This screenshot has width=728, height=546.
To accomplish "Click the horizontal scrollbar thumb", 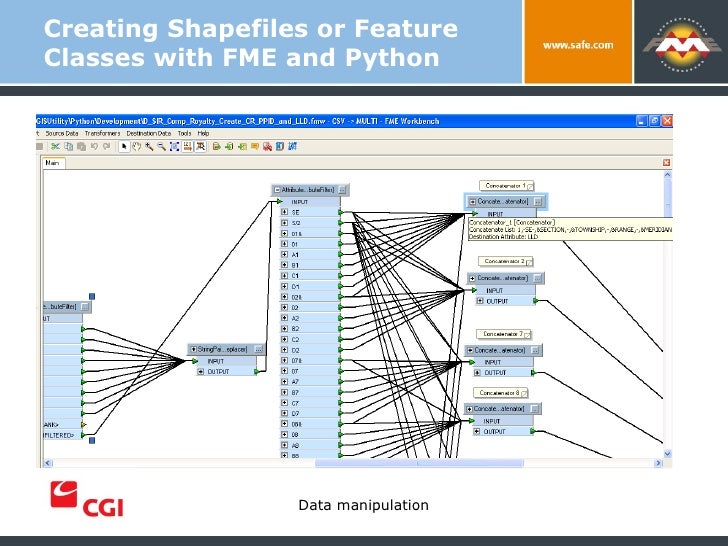I will point(419,463).
